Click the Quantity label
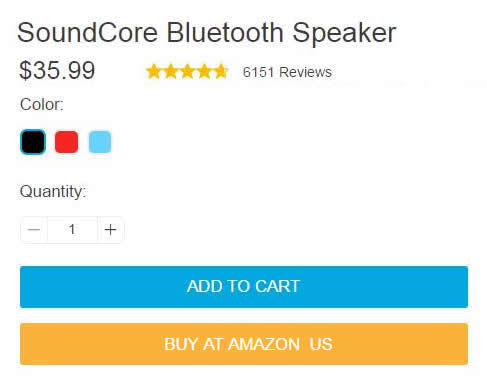 coord(53,192)
